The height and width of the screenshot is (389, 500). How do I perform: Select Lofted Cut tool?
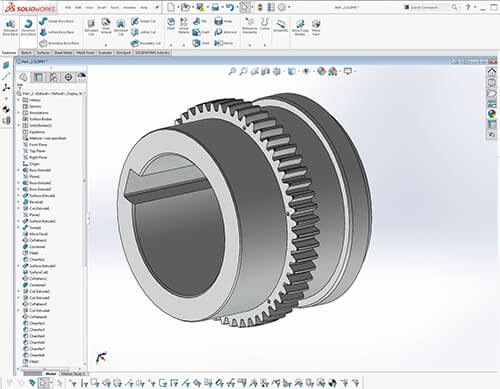pyautogui.click(x=143, y=32)
